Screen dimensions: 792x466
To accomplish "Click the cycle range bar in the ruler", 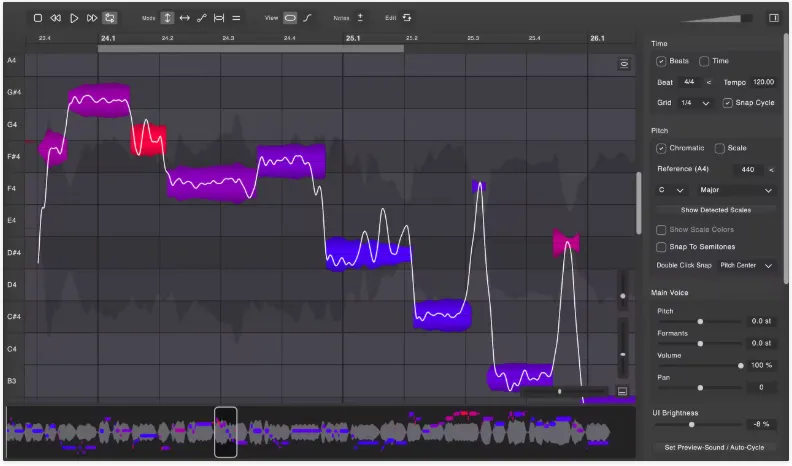I will click(x=251, y=49).
